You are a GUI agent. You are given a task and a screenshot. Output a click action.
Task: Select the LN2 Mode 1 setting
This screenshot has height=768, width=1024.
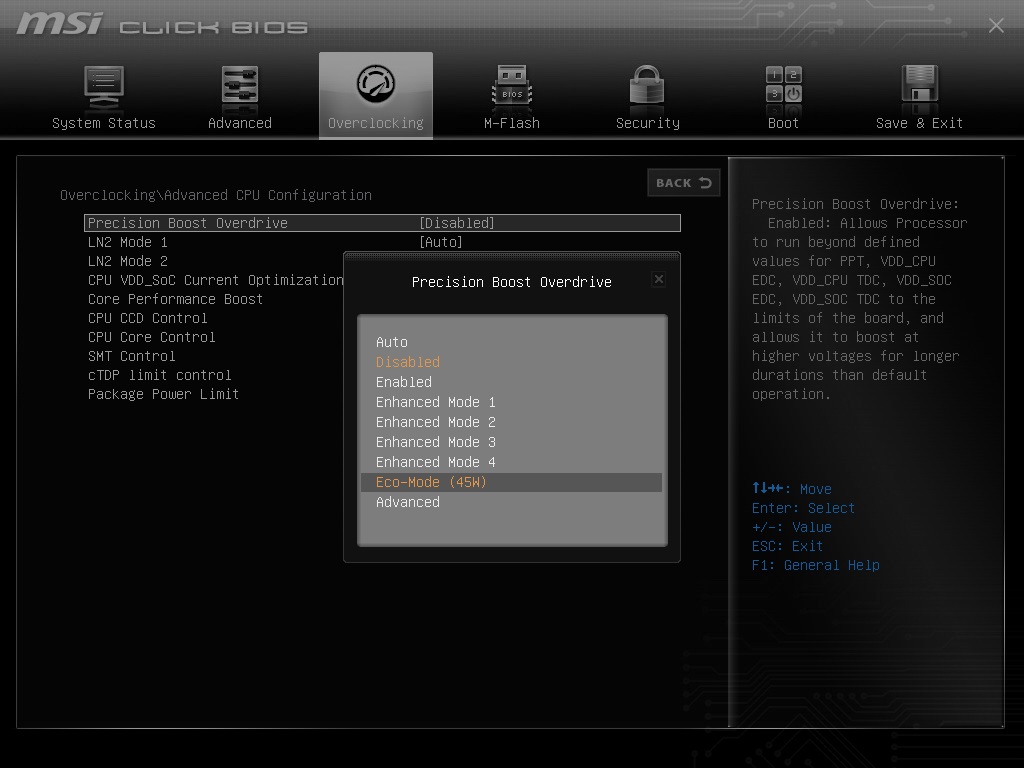[127, 242]
